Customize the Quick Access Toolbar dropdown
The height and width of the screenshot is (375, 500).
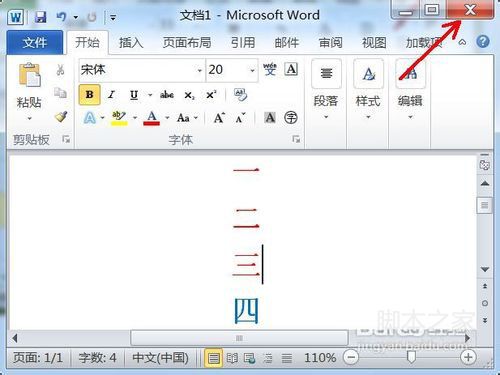(x=113, y=17)
